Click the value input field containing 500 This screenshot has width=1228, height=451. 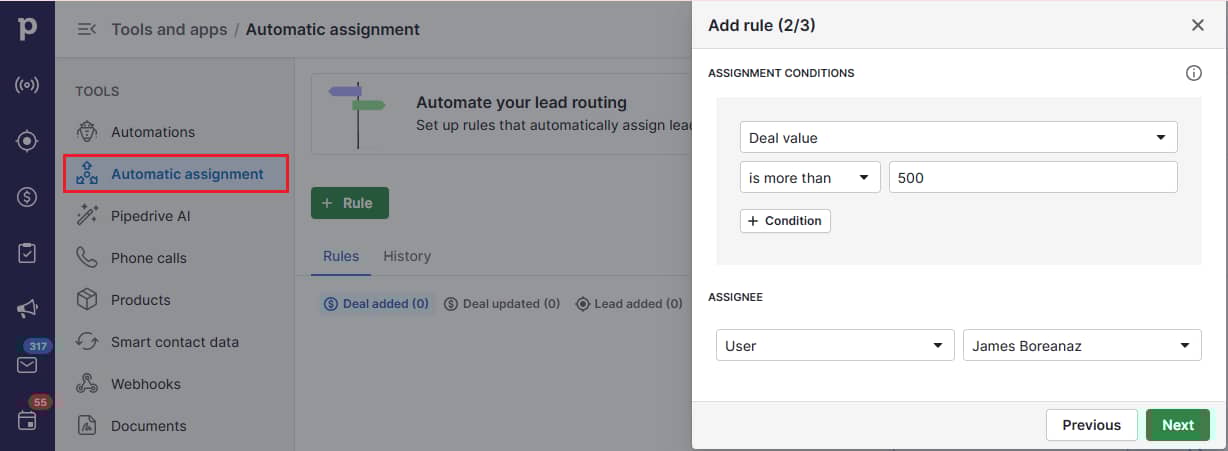coord(1033,177)
